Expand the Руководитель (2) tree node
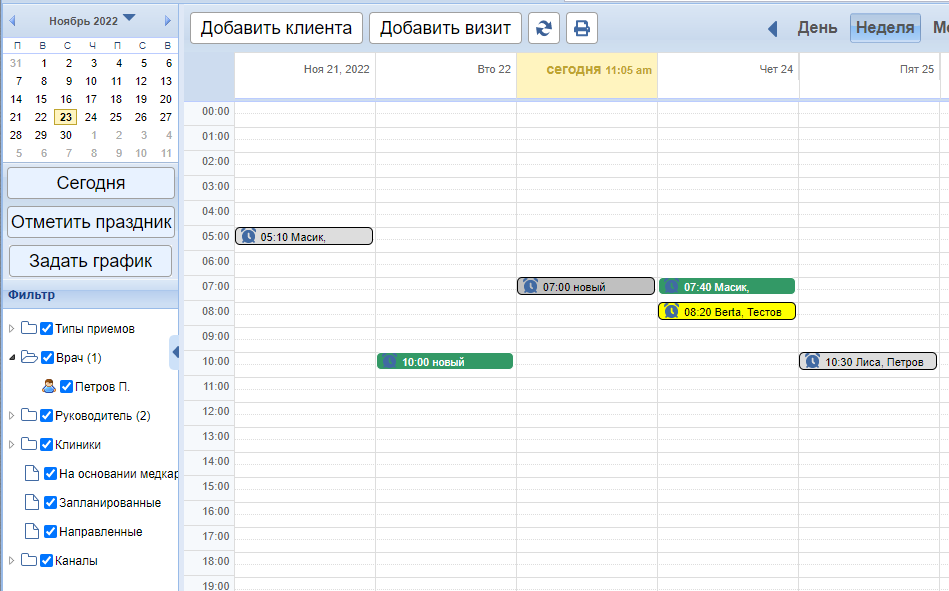 point(12,415)
